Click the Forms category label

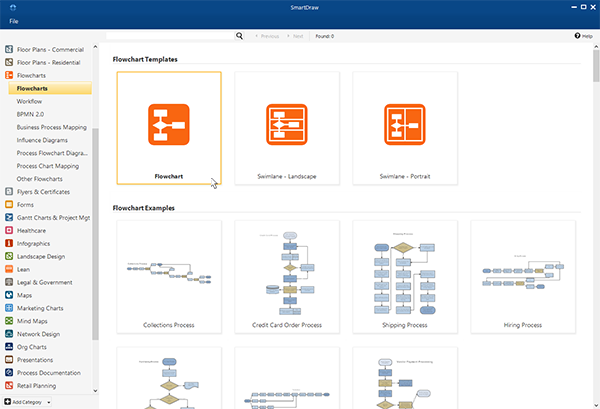[x=25, y=205]
